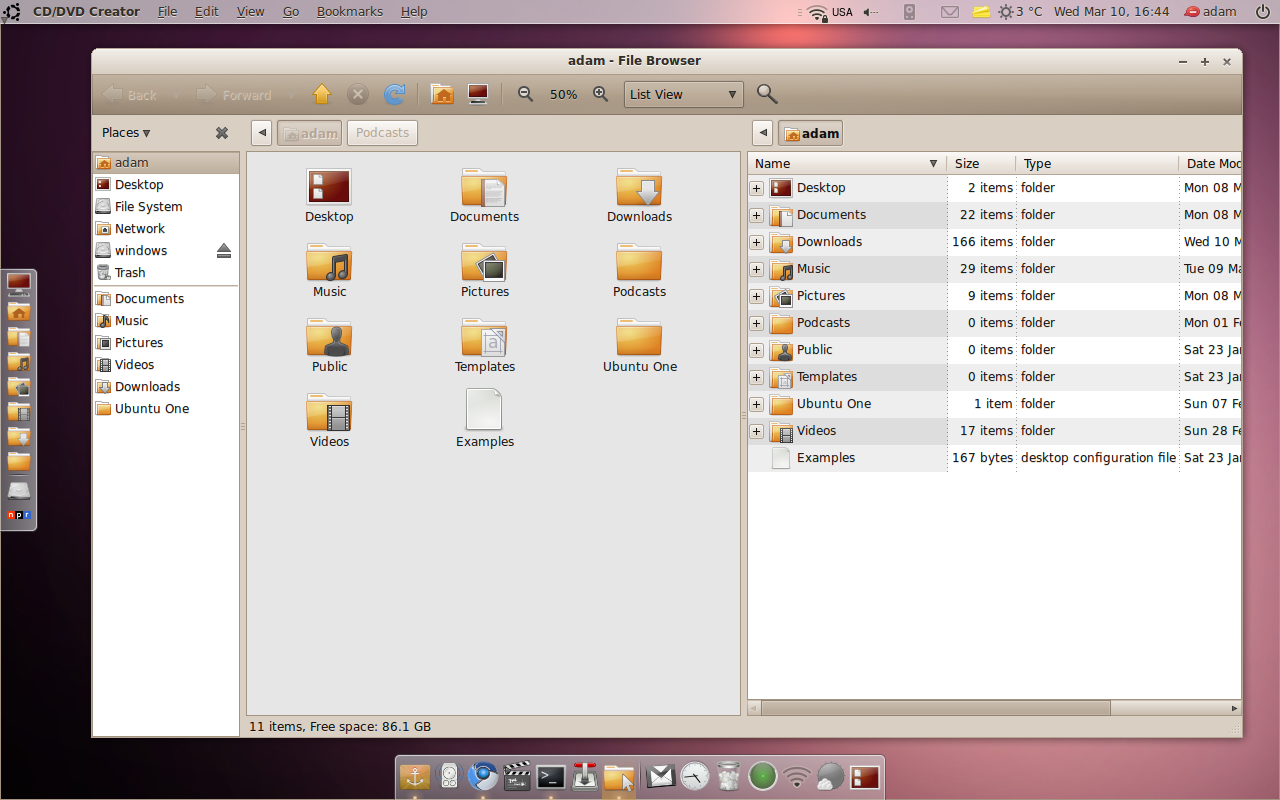This screenshot has width=1280, height=800.
Task: Zoom in the file view
Action: click(x=600, y=94)
